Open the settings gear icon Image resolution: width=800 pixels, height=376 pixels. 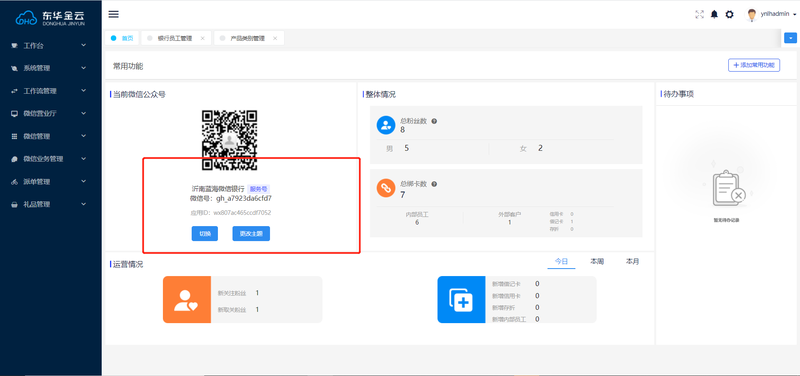pyautogui.click(x=730, y=14)
